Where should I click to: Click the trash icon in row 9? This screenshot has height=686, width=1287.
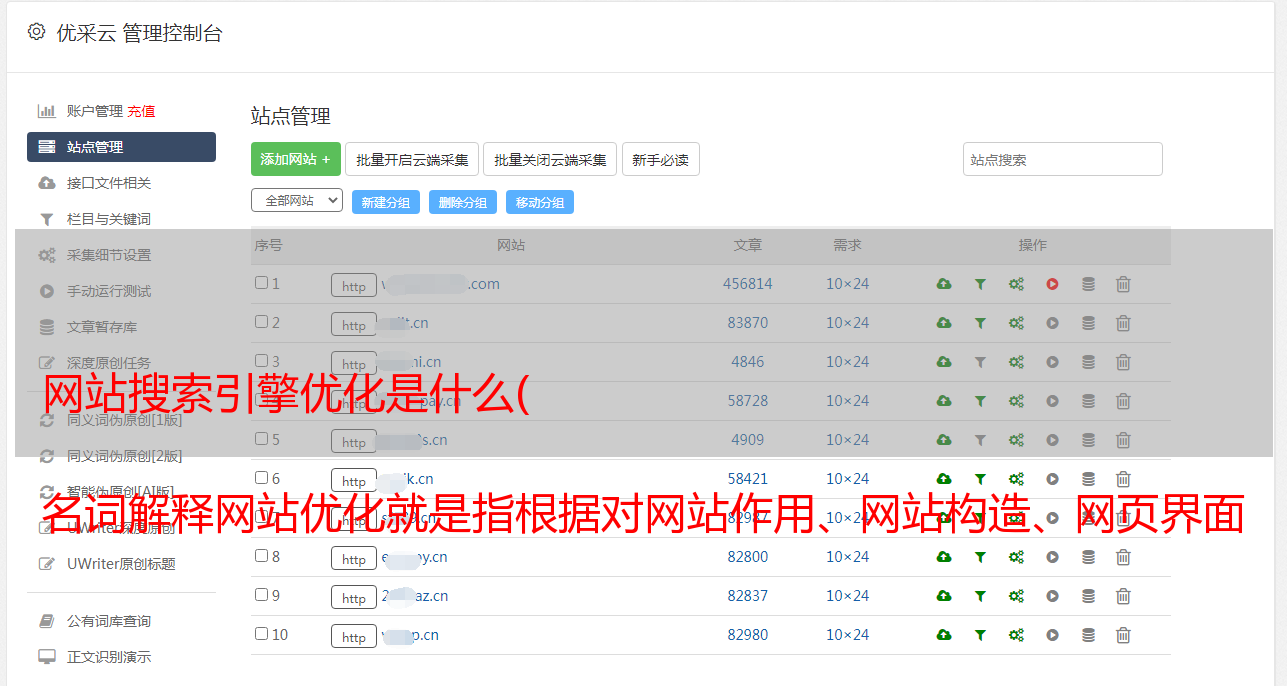1123,596
